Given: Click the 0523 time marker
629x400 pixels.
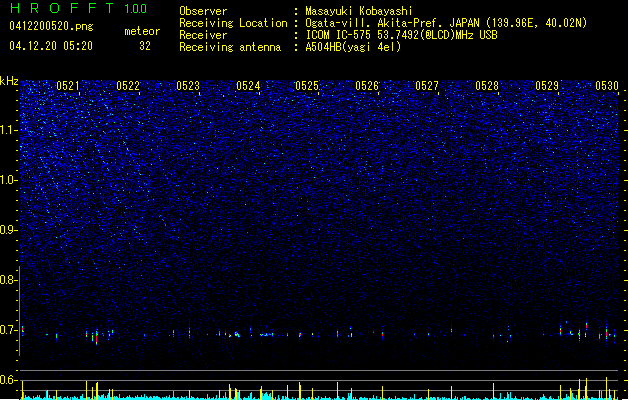Looking at the screenshot, I should [x=188, y=85].
